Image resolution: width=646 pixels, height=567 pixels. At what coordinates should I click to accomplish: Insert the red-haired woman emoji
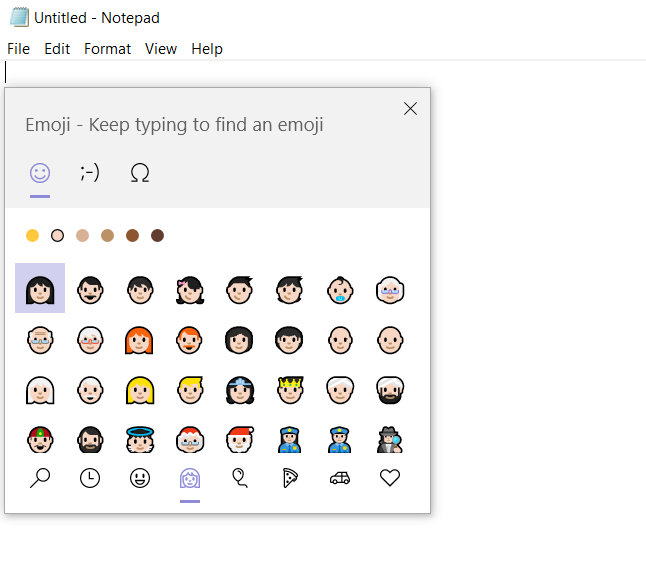pos(139,340)
